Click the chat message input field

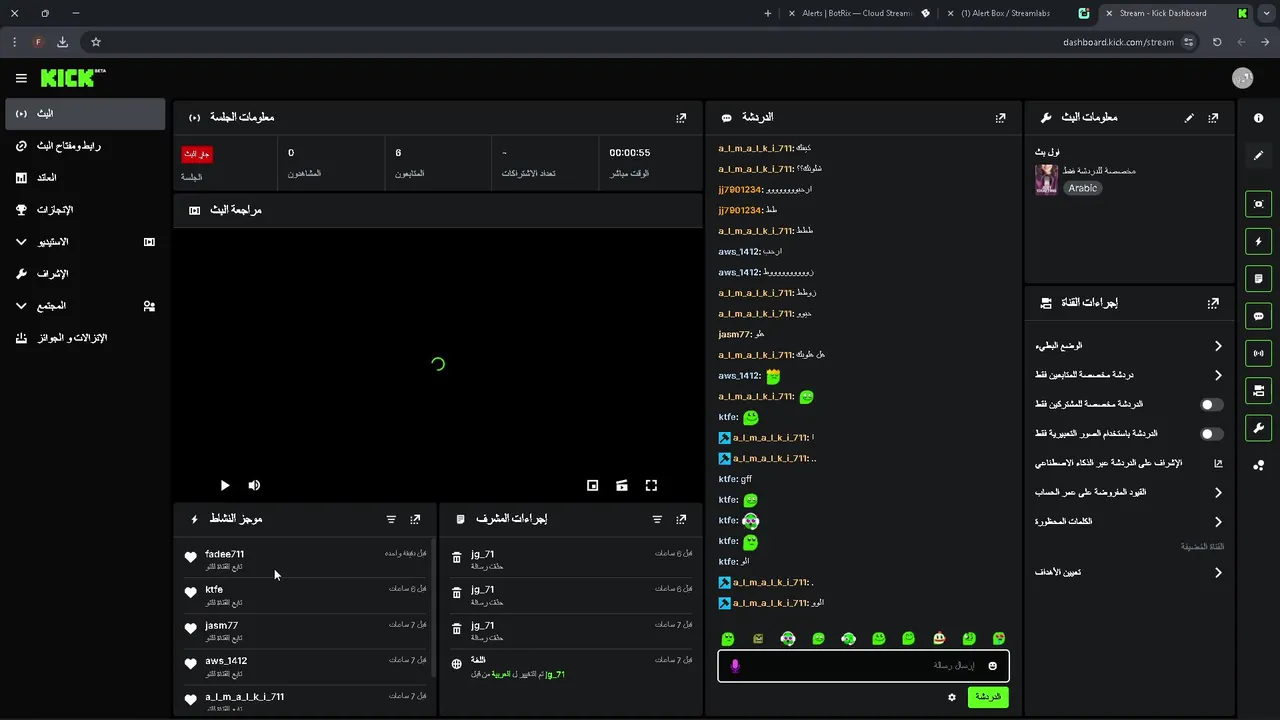863,666
